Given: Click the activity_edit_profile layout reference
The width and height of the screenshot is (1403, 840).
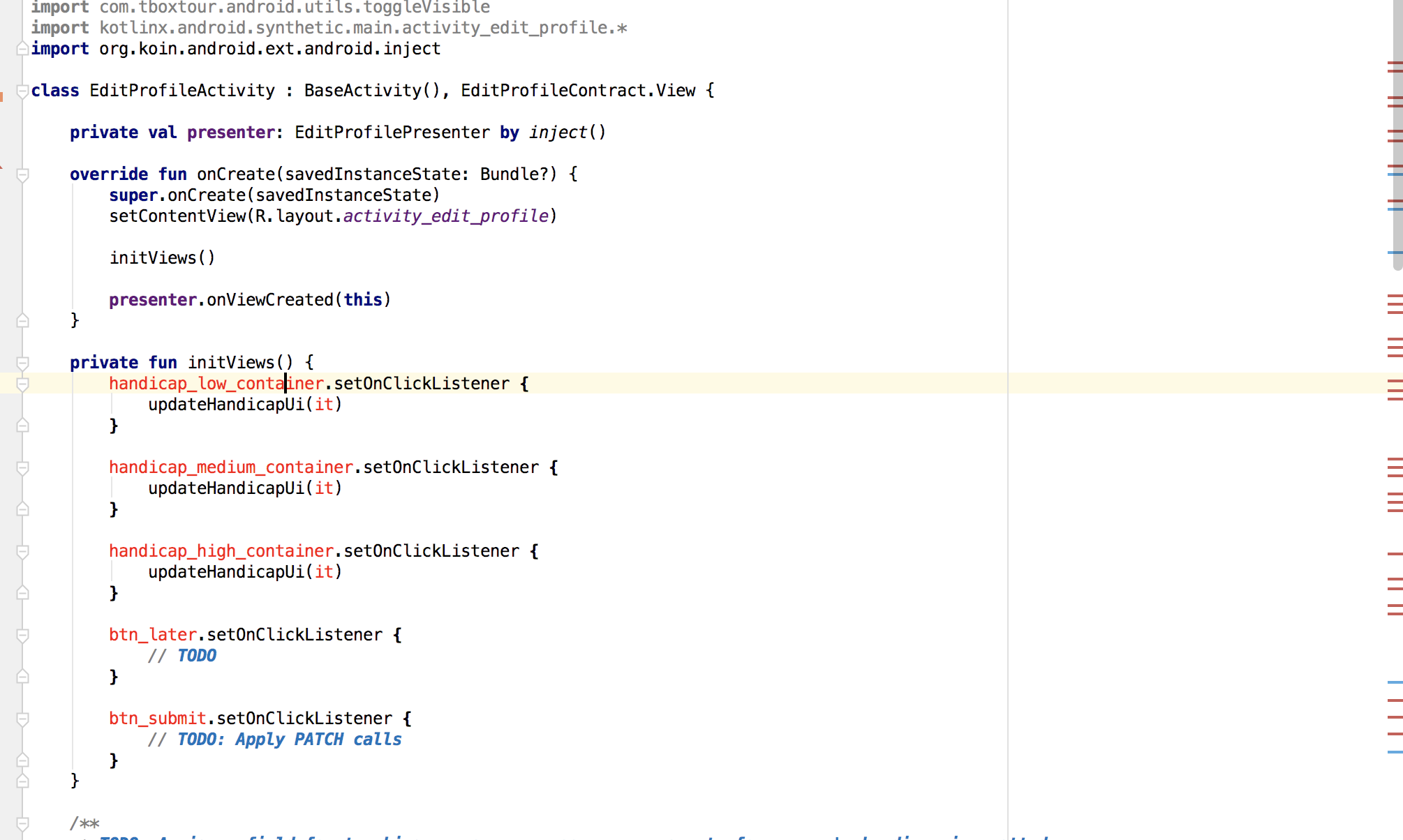Looking at the screenshot, I should (445, 216).
